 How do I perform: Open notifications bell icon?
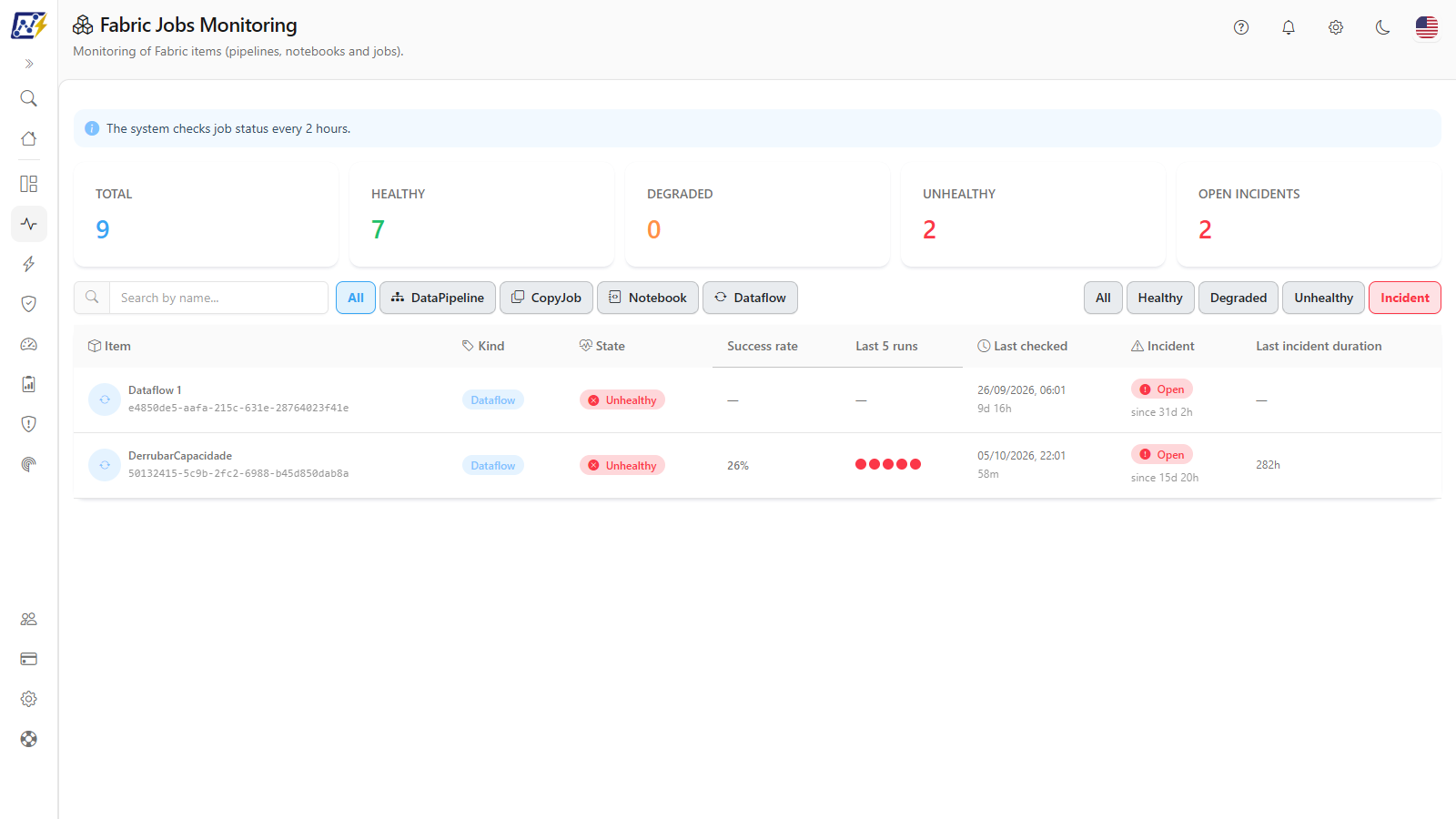[x=1289, y=27]
